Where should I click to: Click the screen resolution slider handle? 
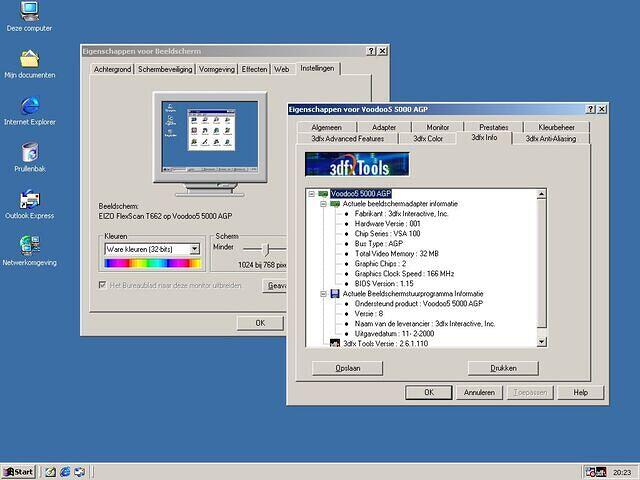point(266,249)
